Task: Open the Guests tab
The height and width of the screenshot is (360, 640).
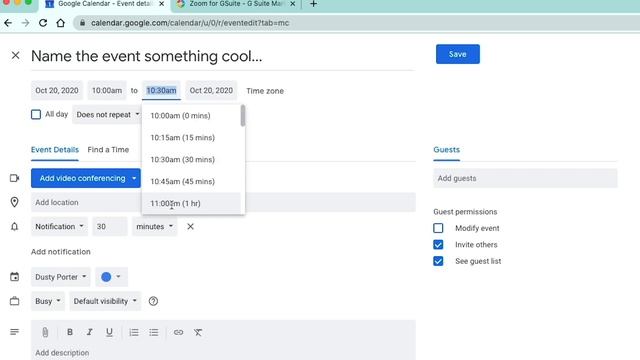Action: coord(447,150)
